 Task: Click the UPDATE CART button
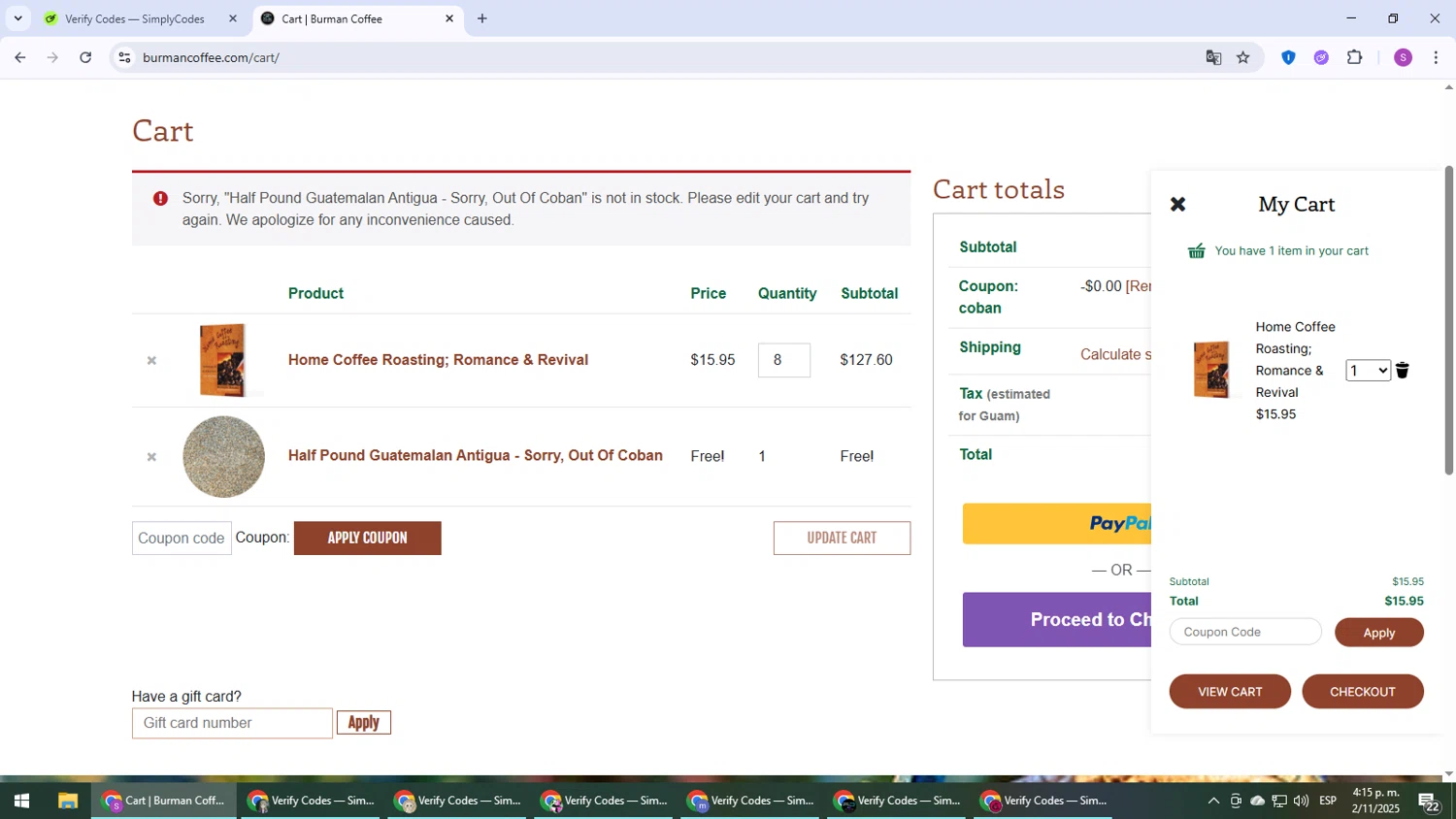[842, 538]
